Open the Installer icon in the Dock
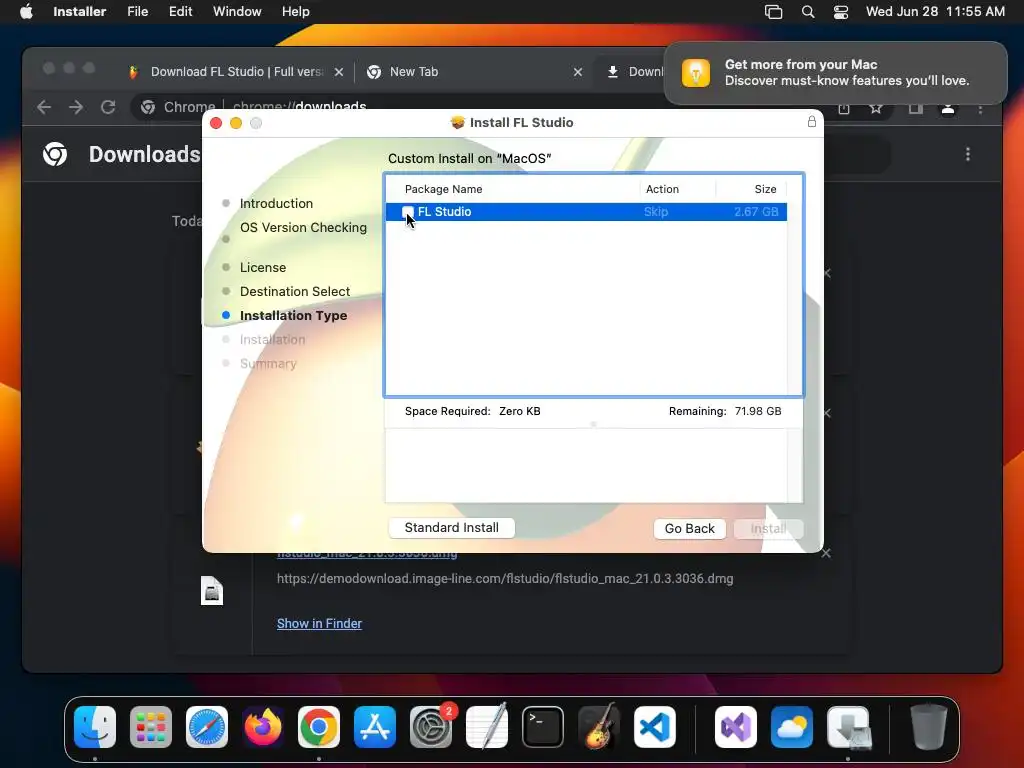The image size is (1024, 768). (x=848, y=727)
